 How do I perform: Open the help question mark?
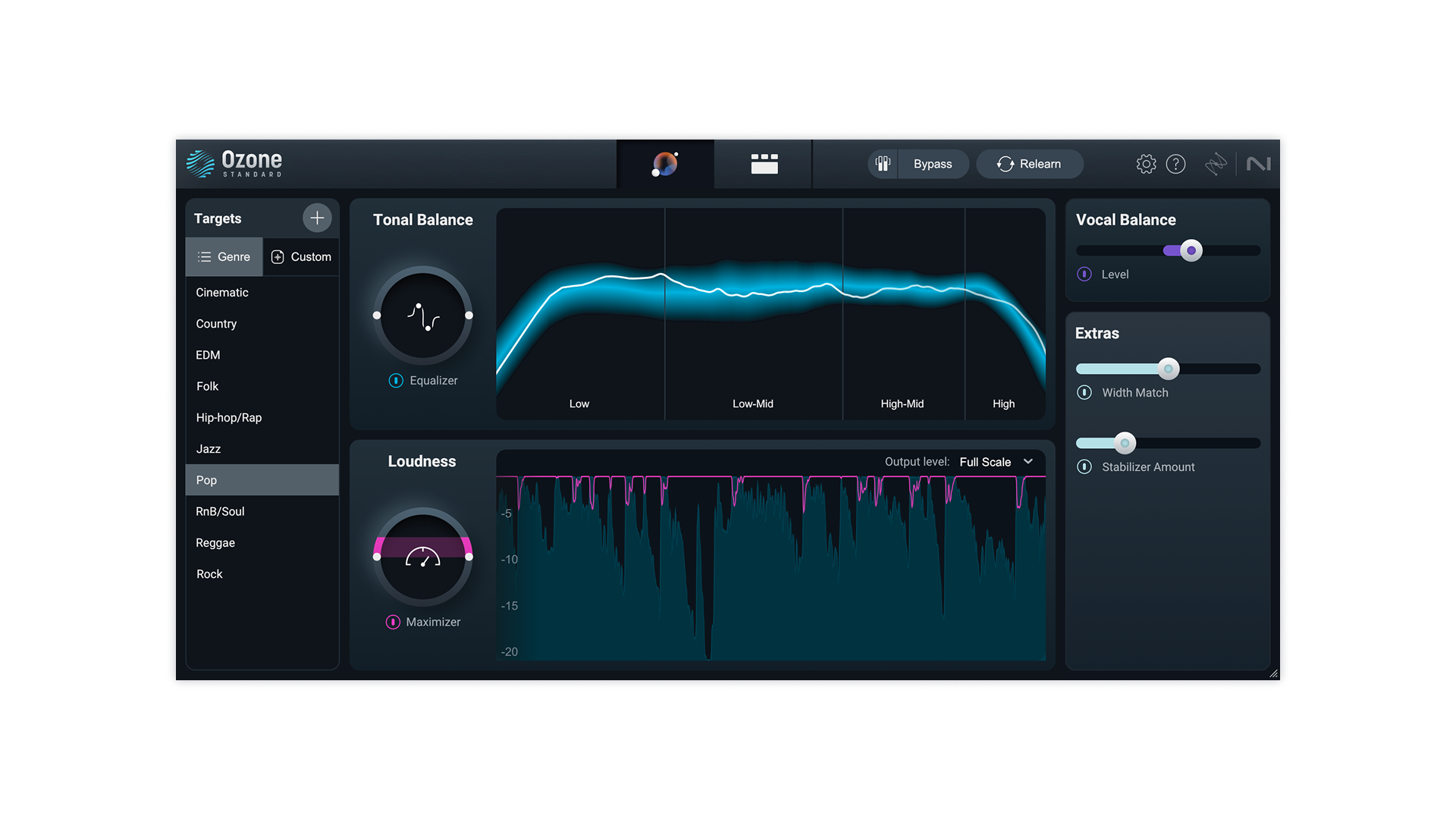click(x=1175, y=164)
